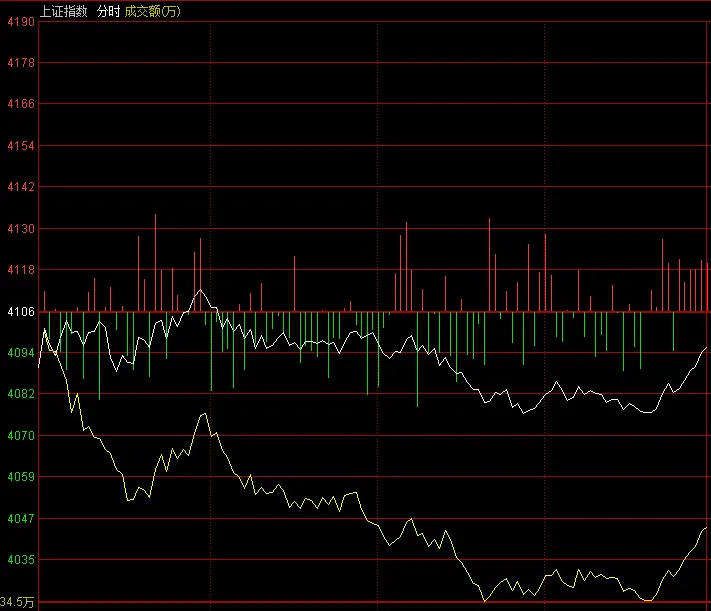Click the 34.5万 volume label
The height and width of the screenshot is (611, 711).
pos(17,602)
